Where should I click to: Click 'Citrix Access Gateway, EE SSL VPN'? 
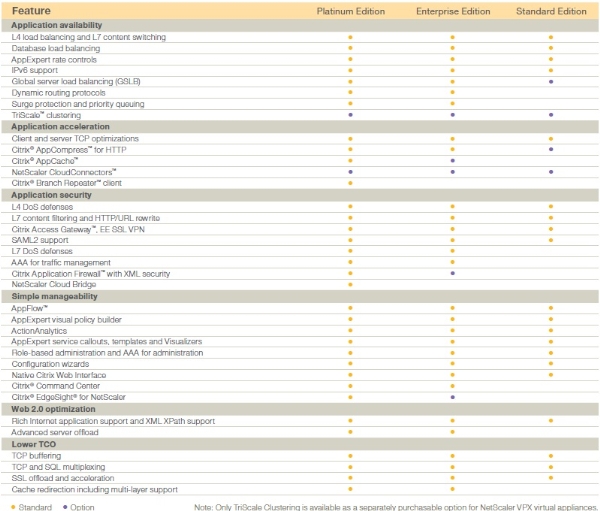coord(78,230)
